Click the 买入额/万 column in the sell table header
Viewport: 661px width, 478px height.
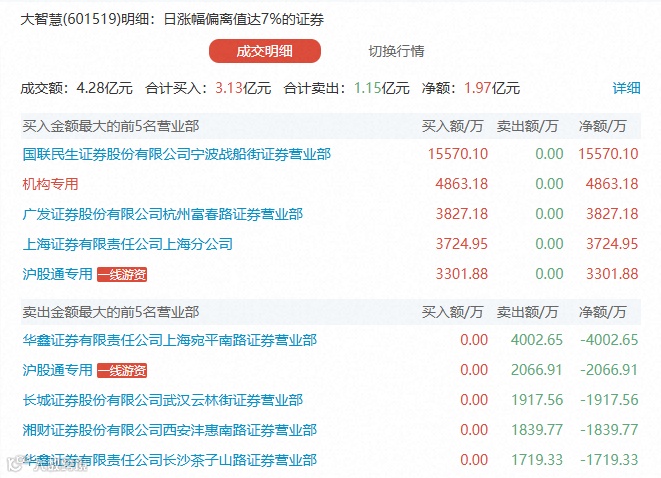[452, 312]
